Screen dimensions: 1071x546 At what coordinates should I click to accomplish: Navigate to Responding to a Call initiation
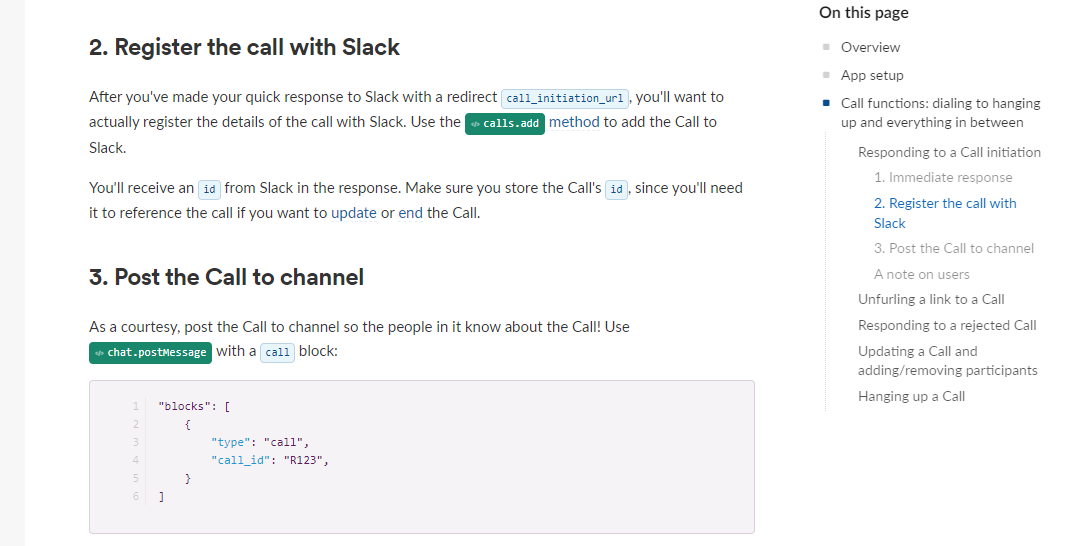[x=949, y=152]
